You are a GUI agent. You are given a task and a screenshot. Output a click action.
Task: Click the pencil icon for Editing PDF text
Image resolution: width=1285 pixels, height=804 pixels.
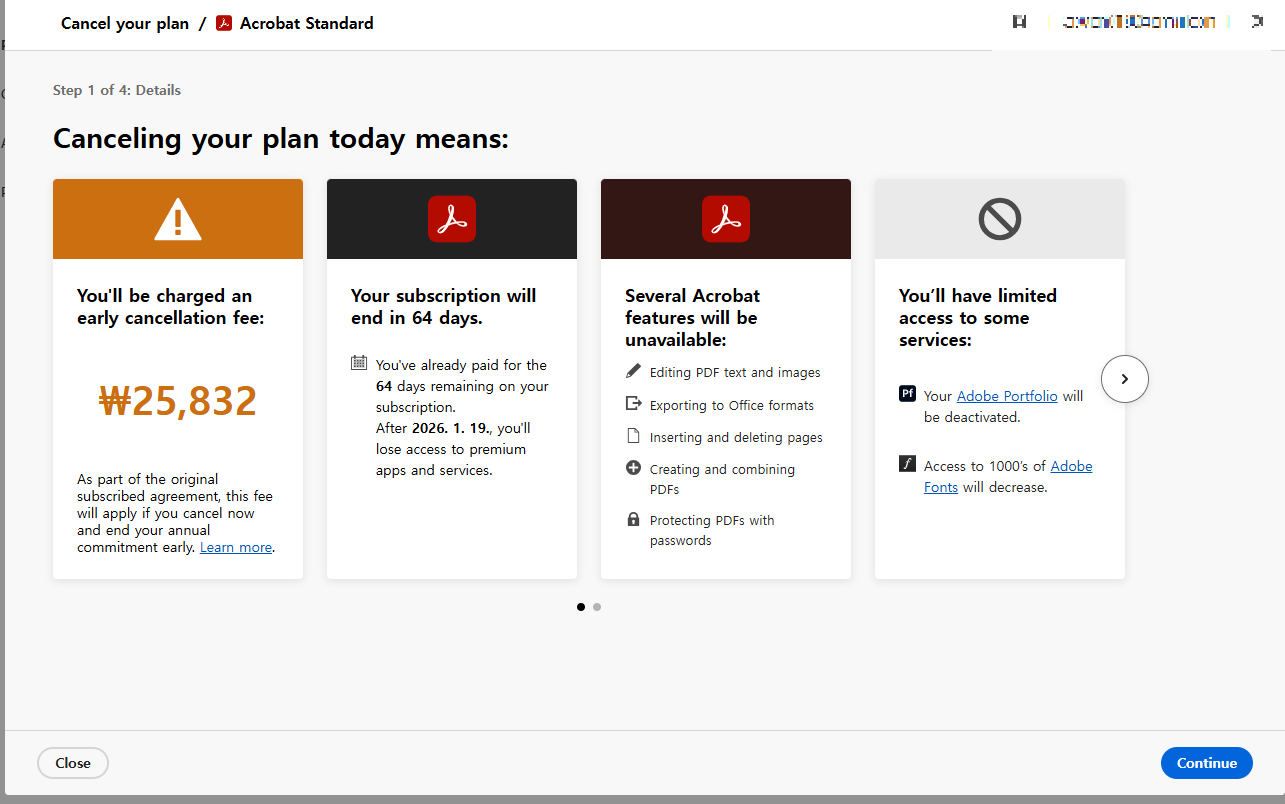633,371
